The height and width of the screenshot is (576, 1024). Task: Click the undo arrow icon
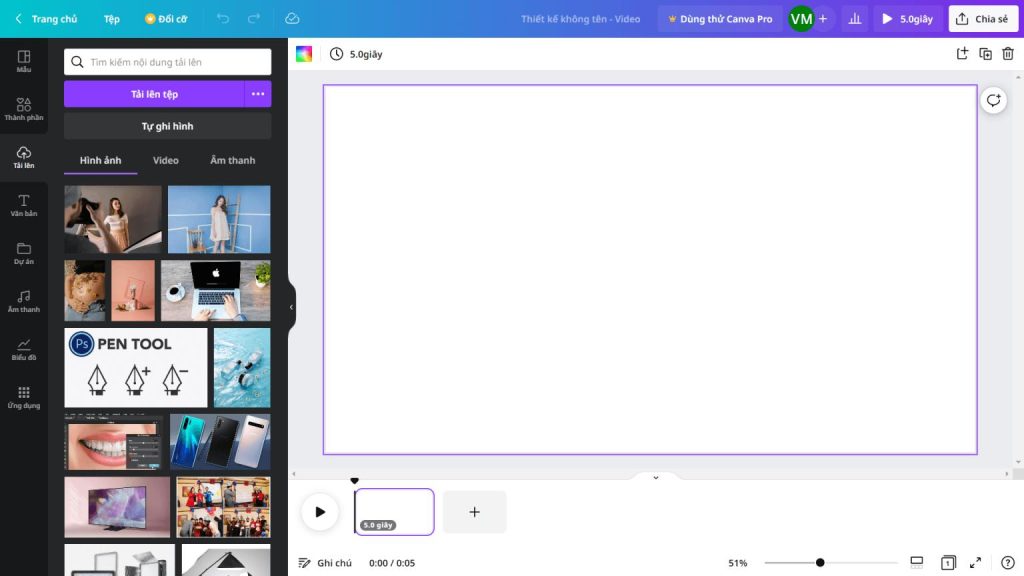tap(223, 19)
